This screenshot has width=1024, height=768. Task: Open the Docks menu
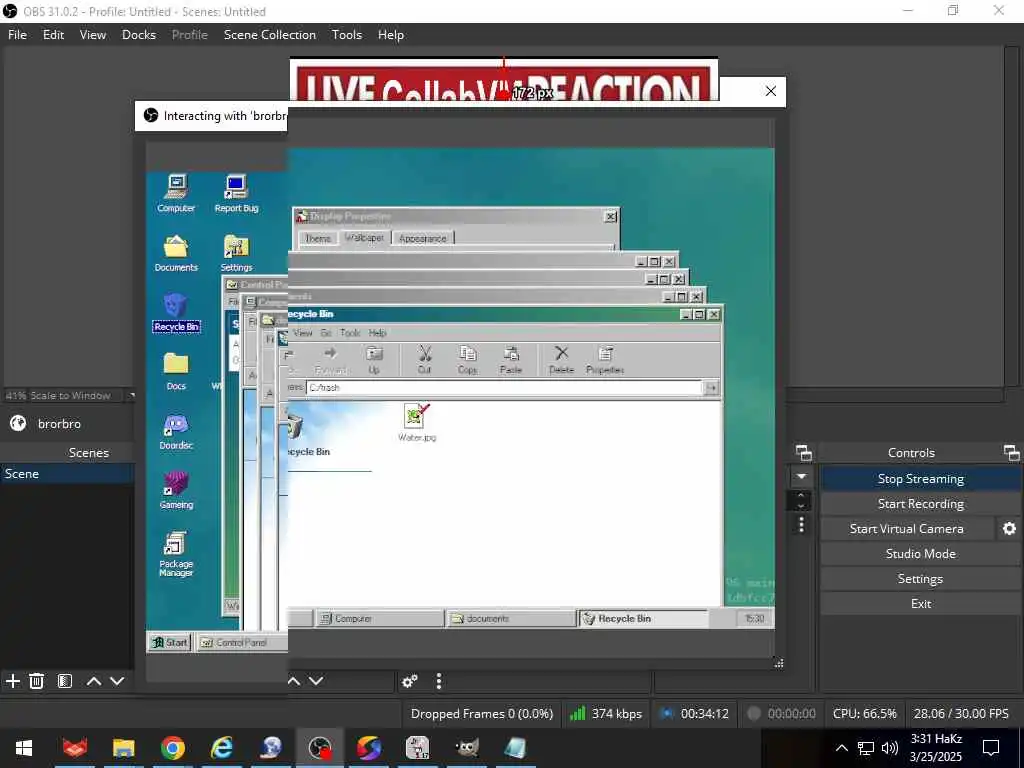pyautogui.click(x=139, y=35)
